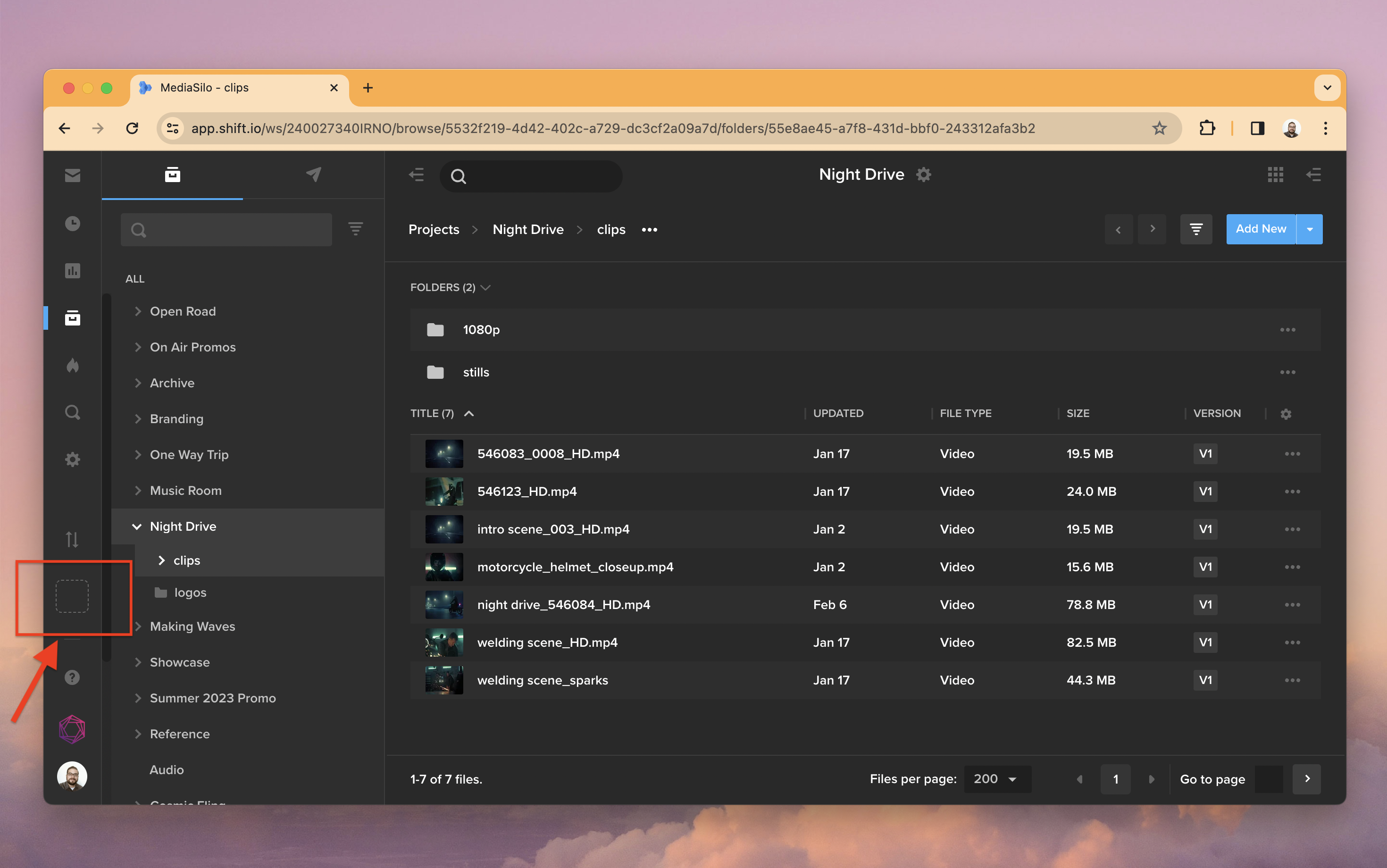1387x868 pixels.
Task: Open the inbox mail icon in left sidebar
Action: point(72,175)
